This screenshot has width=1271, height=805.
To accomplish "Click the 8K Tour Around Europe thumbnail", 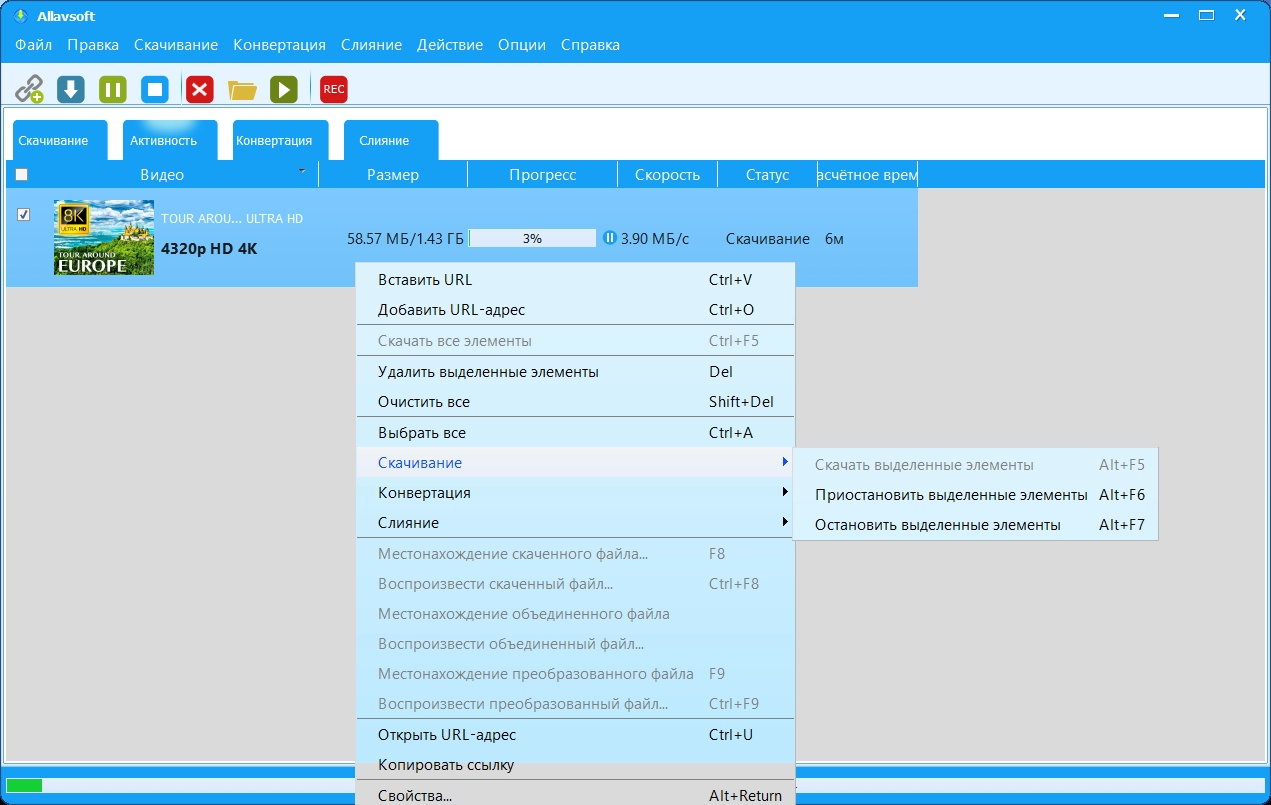I will point(104,237).
